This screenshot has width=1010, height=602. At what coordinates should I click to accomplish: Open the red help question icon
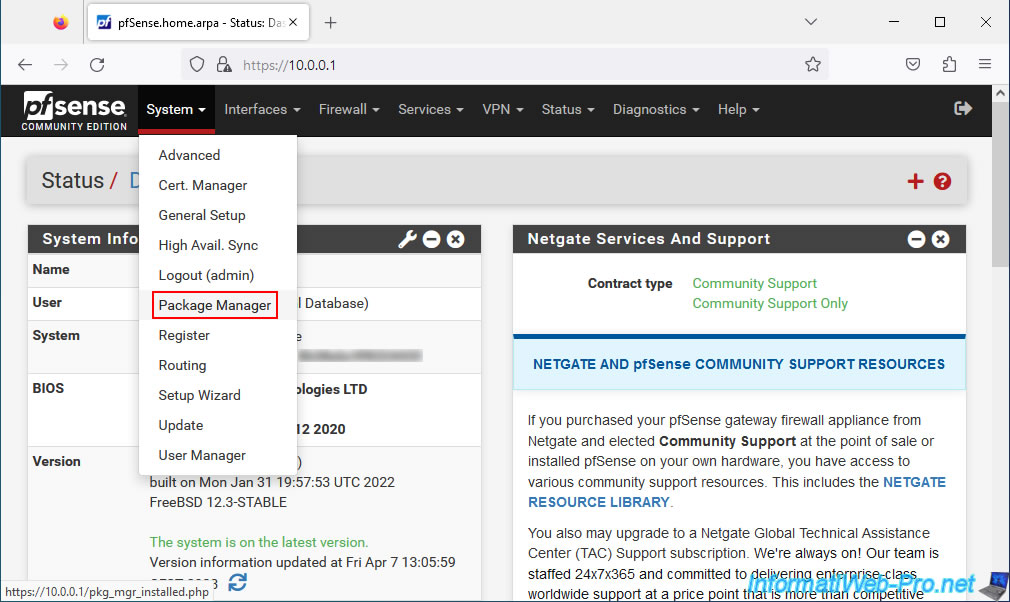[942, 182]
